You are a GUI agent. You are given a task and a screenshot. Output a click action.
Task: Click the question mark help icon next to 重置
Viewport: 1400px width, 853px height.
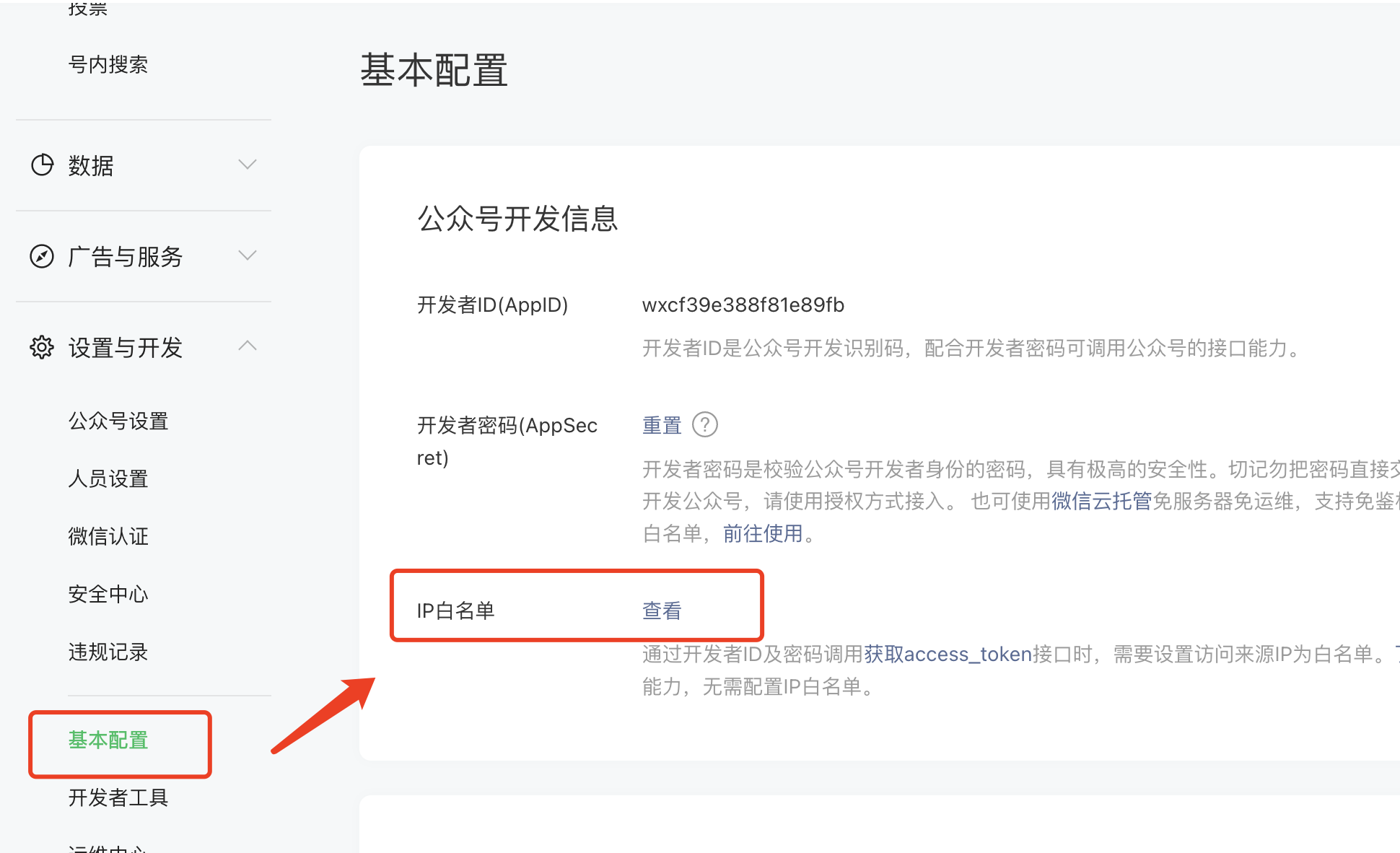(704, 425)
